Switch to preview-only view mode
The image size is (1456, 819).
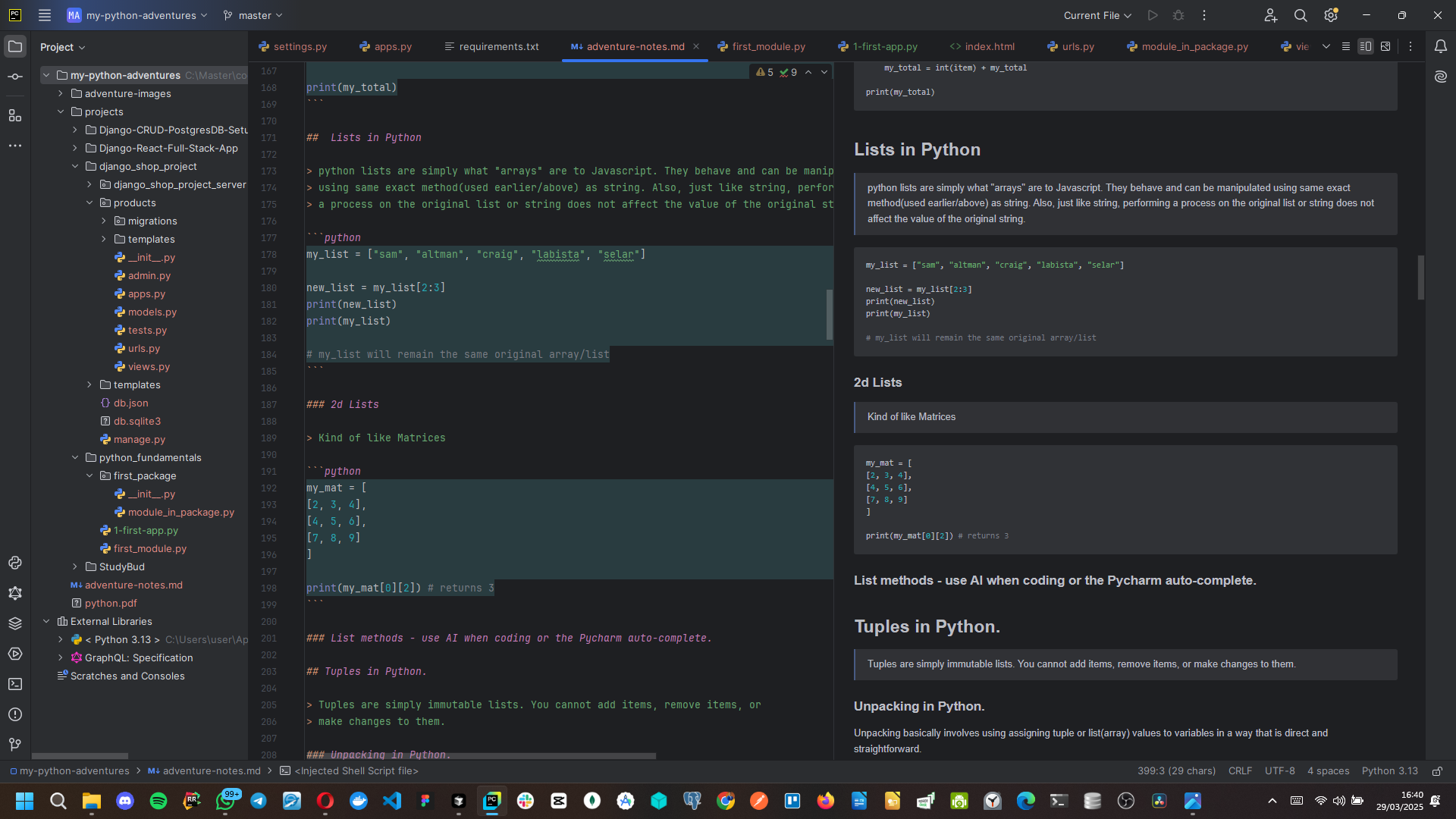(x=1385, y=46)
